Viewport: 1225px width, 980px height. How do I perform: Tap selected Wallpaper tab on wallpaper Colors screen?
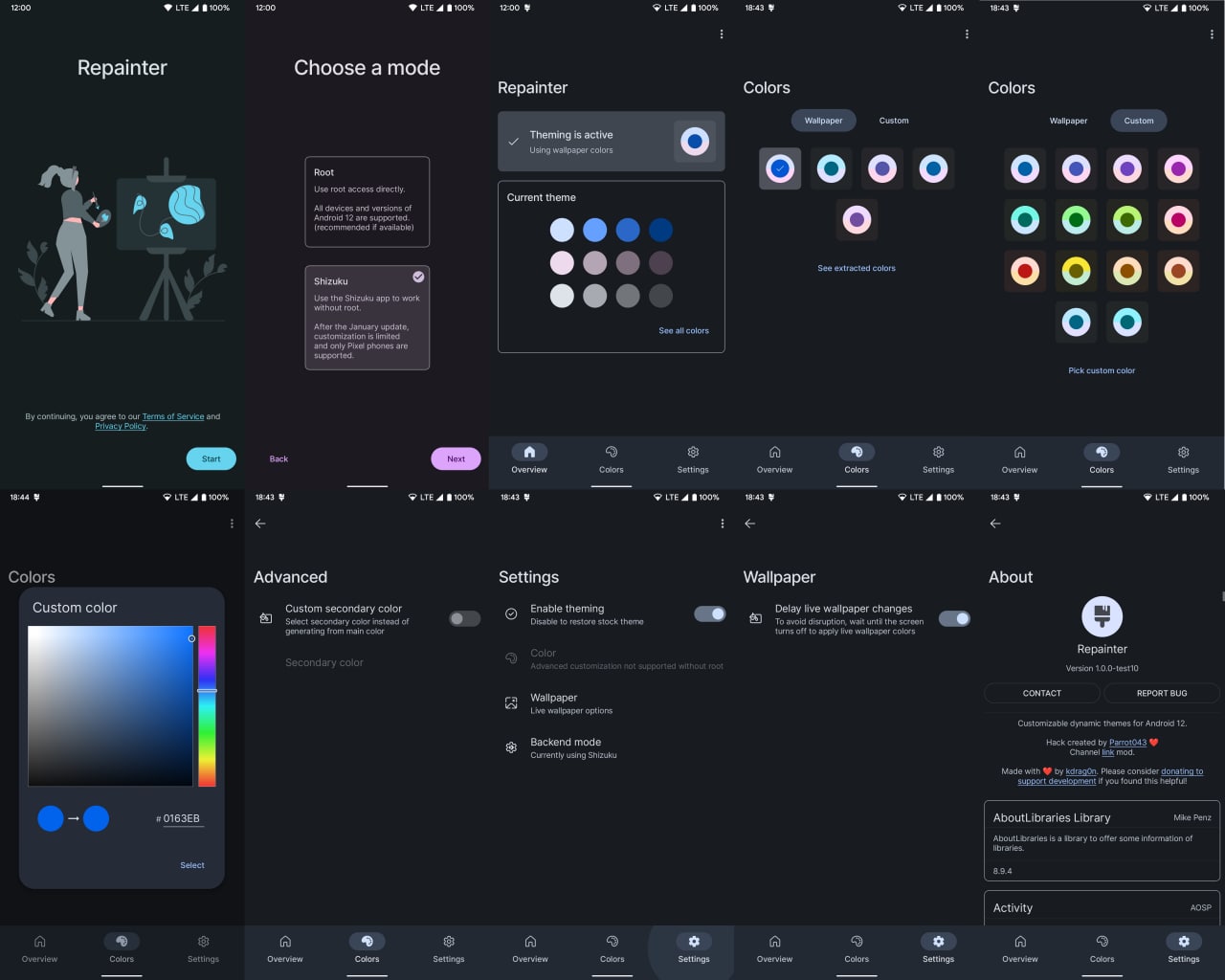tap(824, 121)
